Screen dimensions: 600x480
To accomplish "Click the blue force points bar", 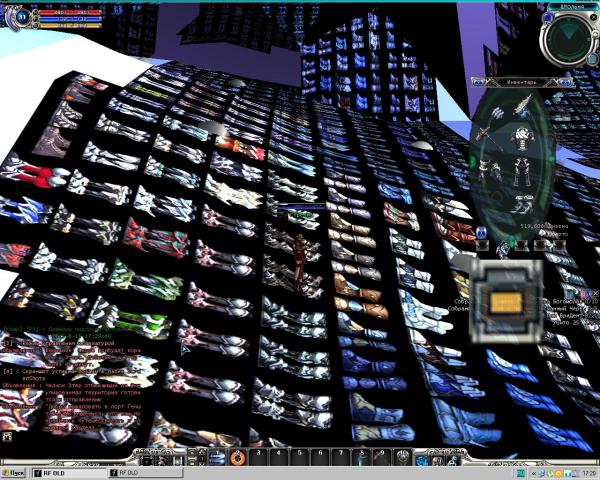I will click(x=70, y=19).
